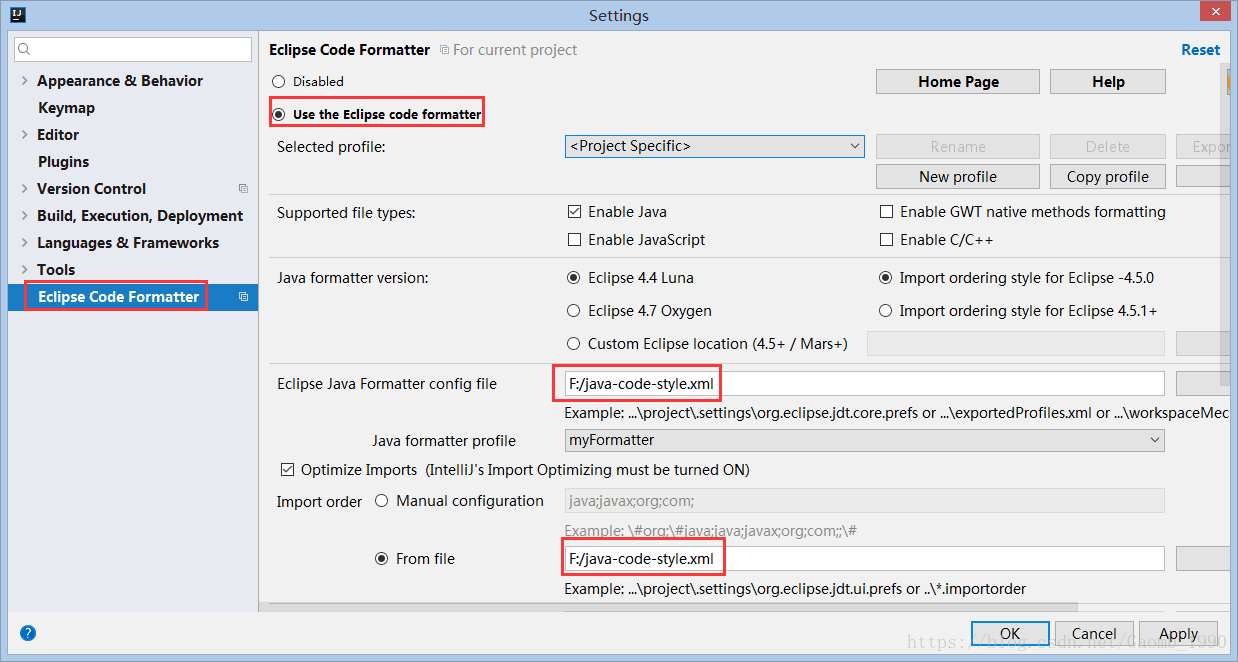Open the Keymap settings page
This screenshot has height=662, width=1238.
click(x=66, y=108)
